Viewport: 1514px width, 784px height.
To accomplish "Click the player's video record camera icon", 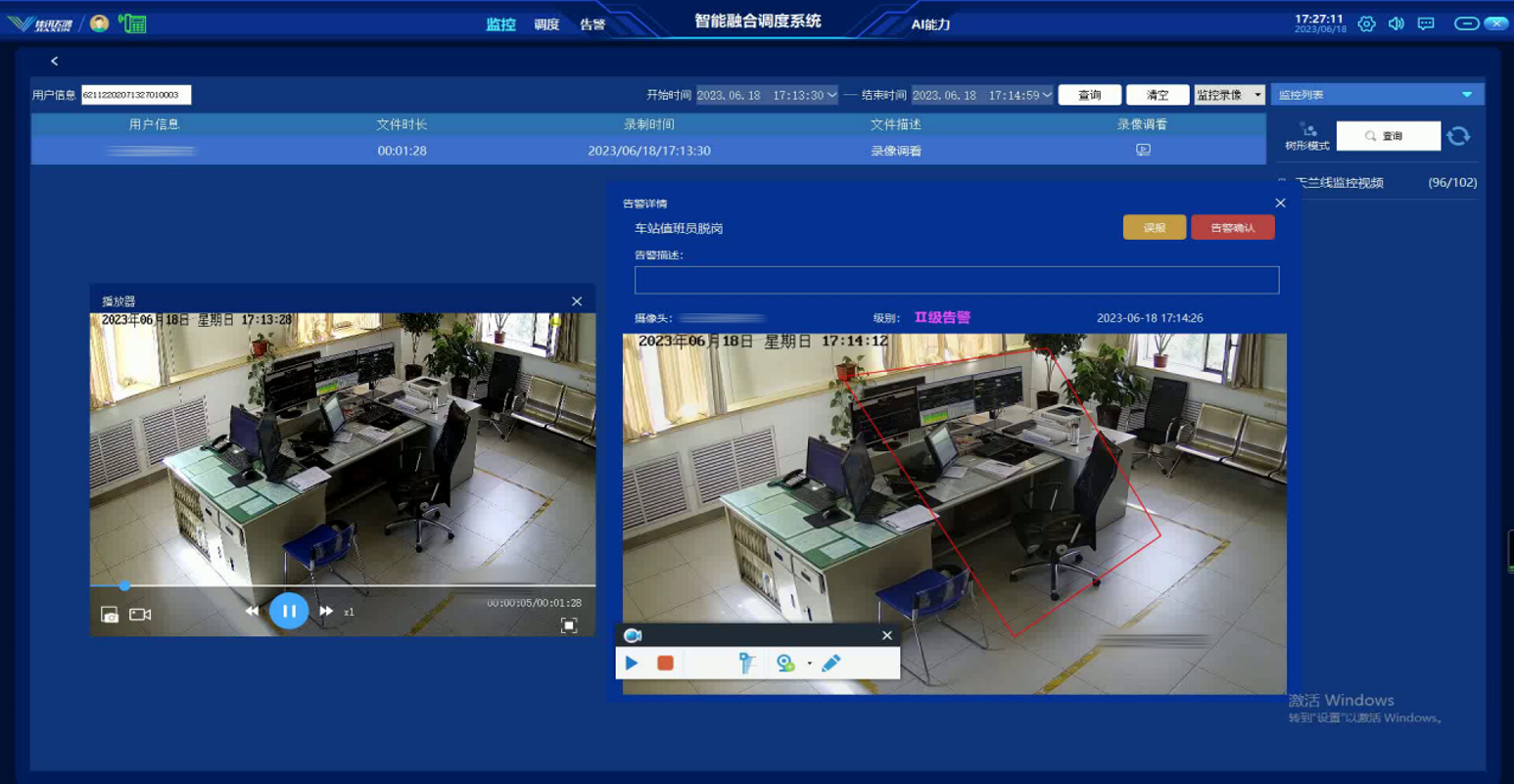I will 140,615.
